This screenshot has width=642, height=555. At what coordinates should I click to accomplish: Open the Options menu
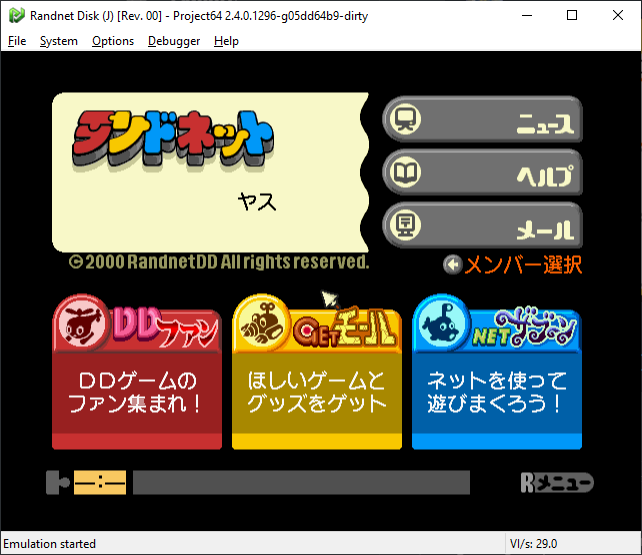point(113,41)
